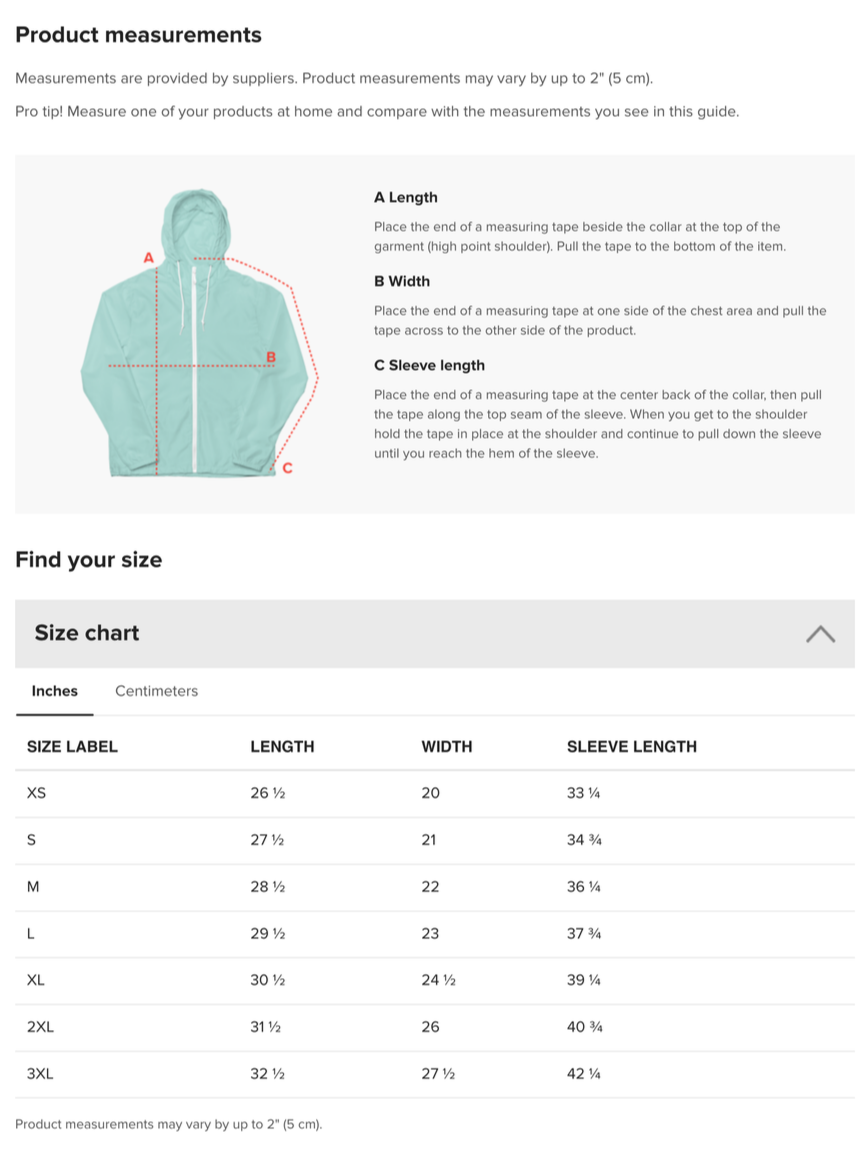The image size is (868, 1157).
Task: Click the WIDTH column header
Action: pos(447,747)
